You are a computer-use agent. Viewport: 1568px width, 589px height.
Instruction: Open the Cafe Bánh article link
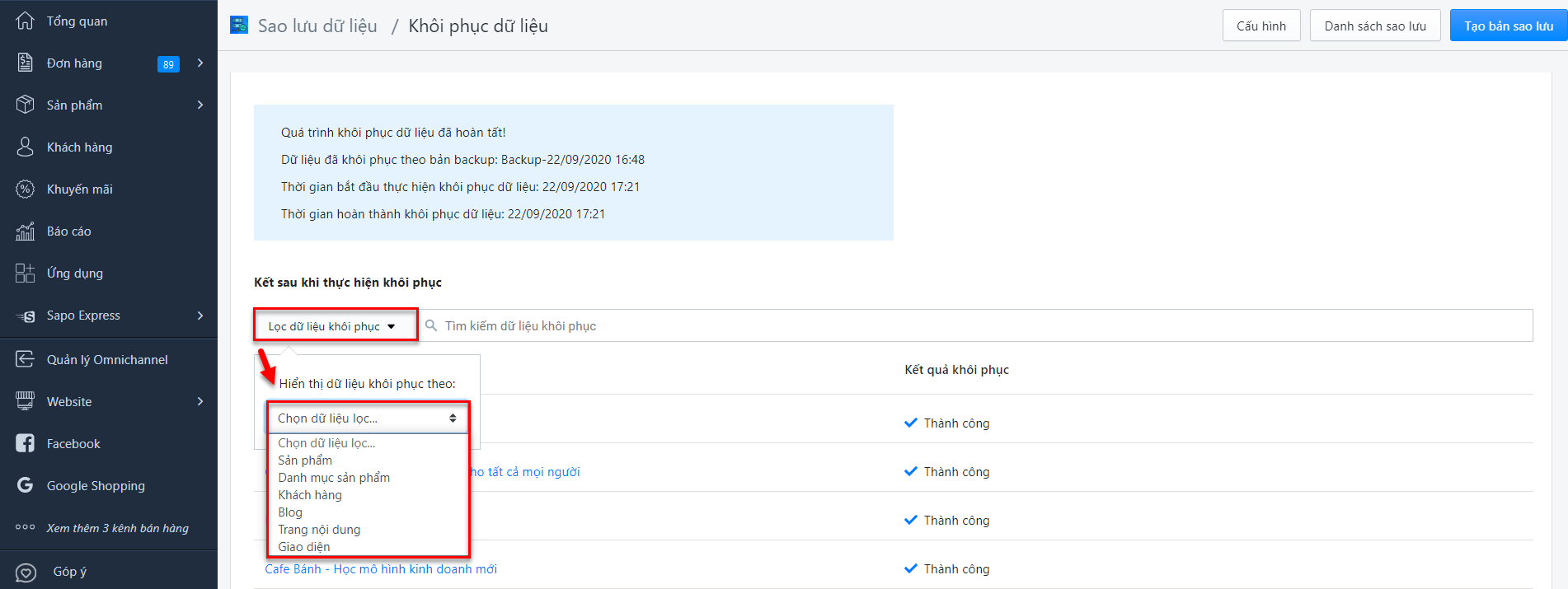(x=381, y=569)
